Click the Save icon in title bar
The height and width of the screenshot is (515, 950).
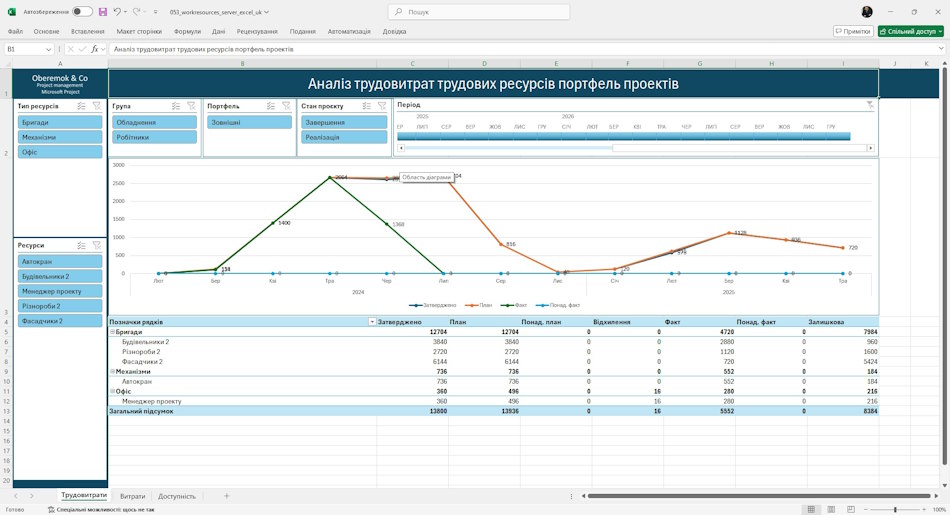click(x=102, y=12)
